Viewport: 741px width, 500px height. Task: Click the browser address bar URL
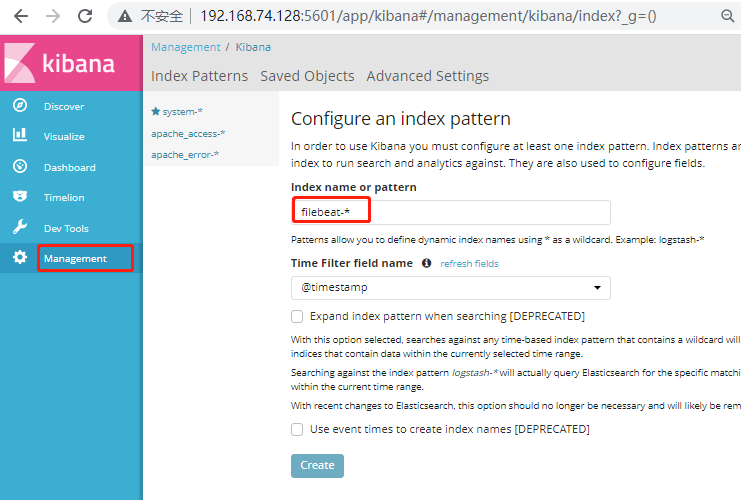coord(428,16)
